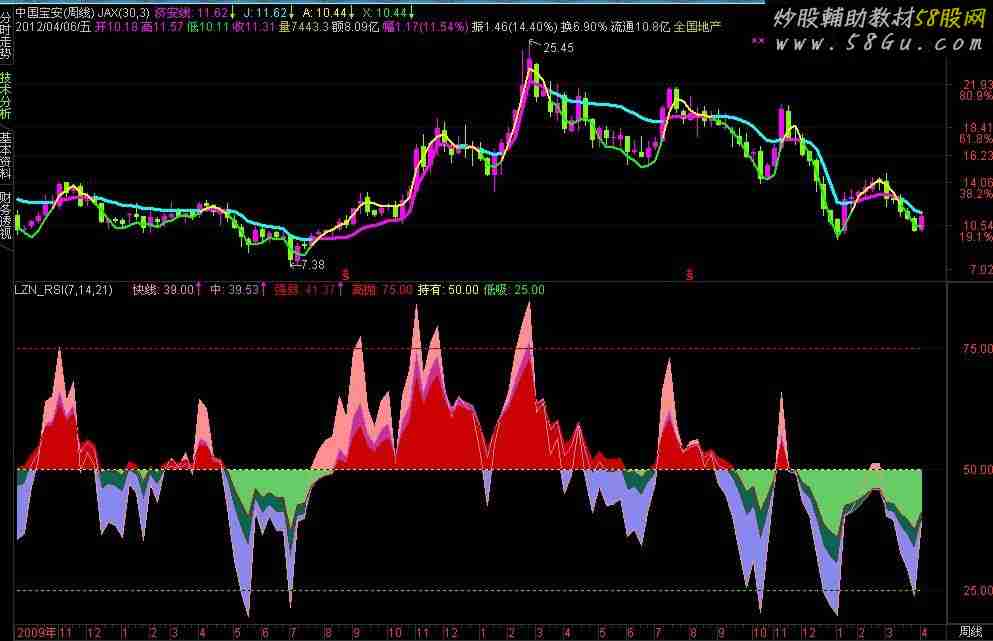Click the 低吸 25.00 legend
This screenshot has height=641, width=993.
(x=514, y=290)
